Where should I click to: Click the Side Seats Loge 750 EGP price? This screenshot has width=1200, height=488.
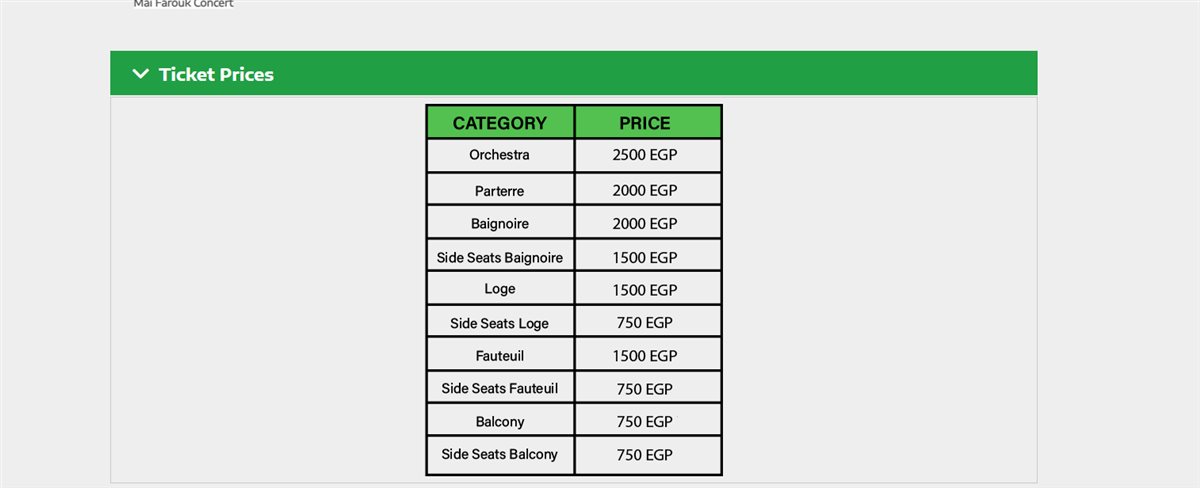point(645,323)
